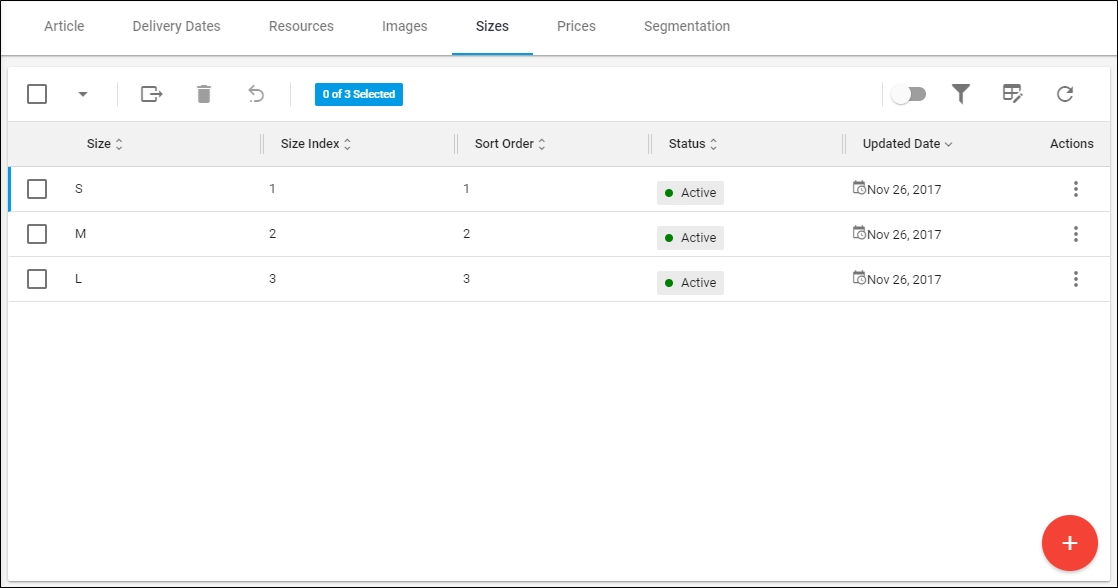Switch to the Delivery Dates tab

tap(176, 26)
